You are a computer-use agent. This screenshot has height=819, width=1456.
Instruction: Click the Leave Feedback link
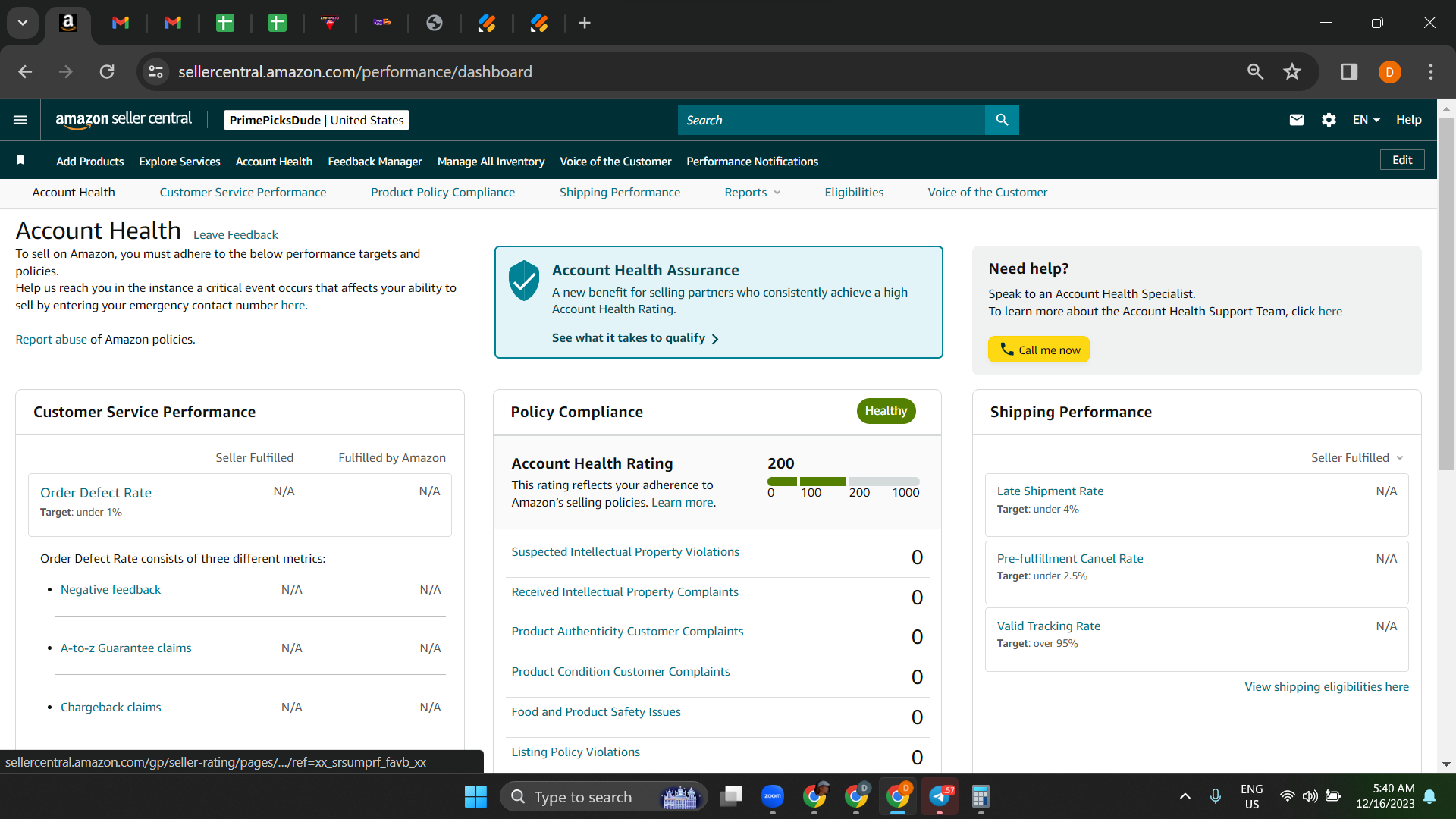tap(236, 235)
